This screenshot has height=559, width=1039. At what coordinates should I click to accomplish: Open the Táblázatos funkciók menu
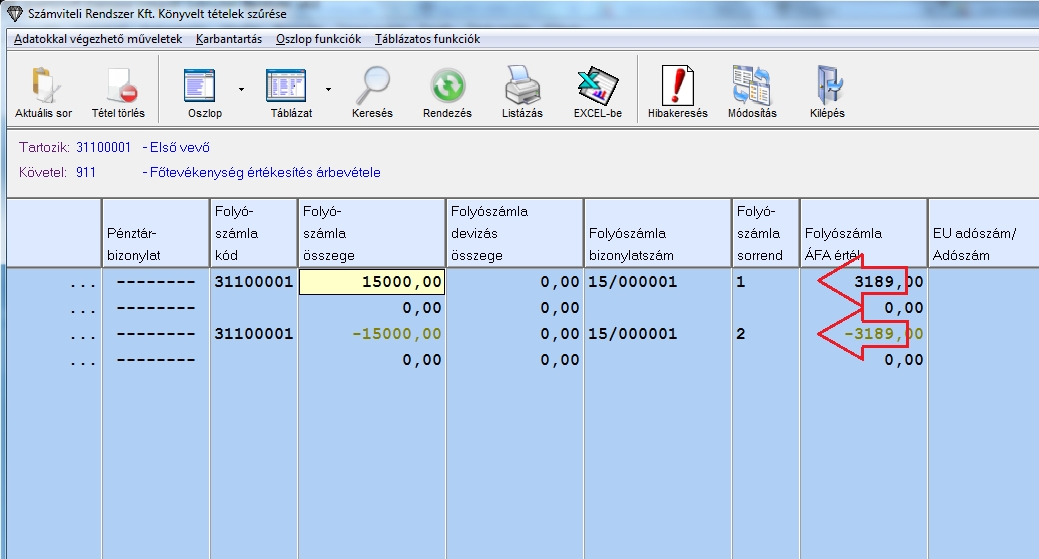(x=427, y=39)
